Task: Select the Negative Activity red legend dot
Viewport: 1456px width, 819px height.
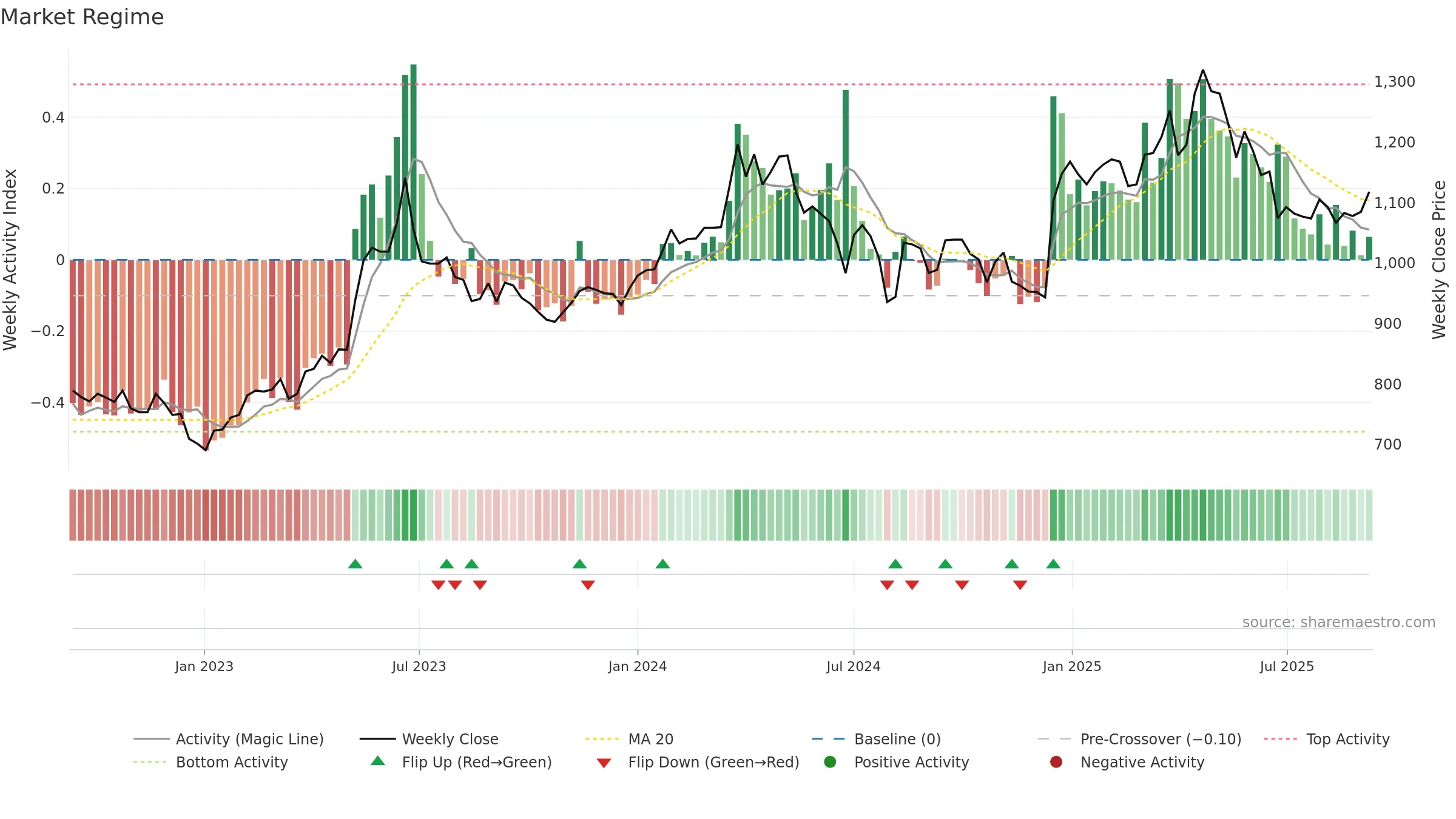Action: 1056,762
